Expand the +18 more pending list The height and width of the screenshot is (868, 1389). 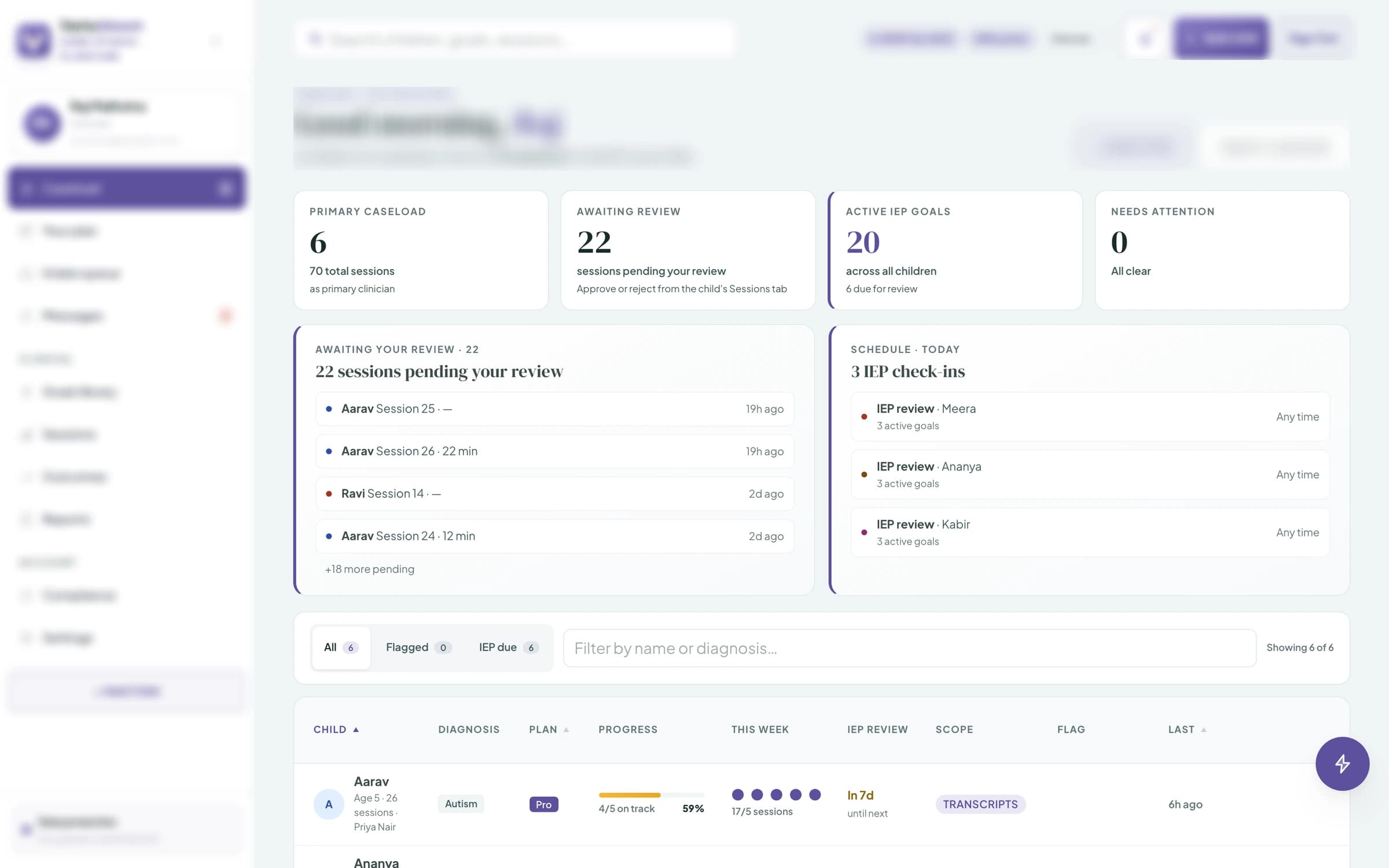pos(369,569)
